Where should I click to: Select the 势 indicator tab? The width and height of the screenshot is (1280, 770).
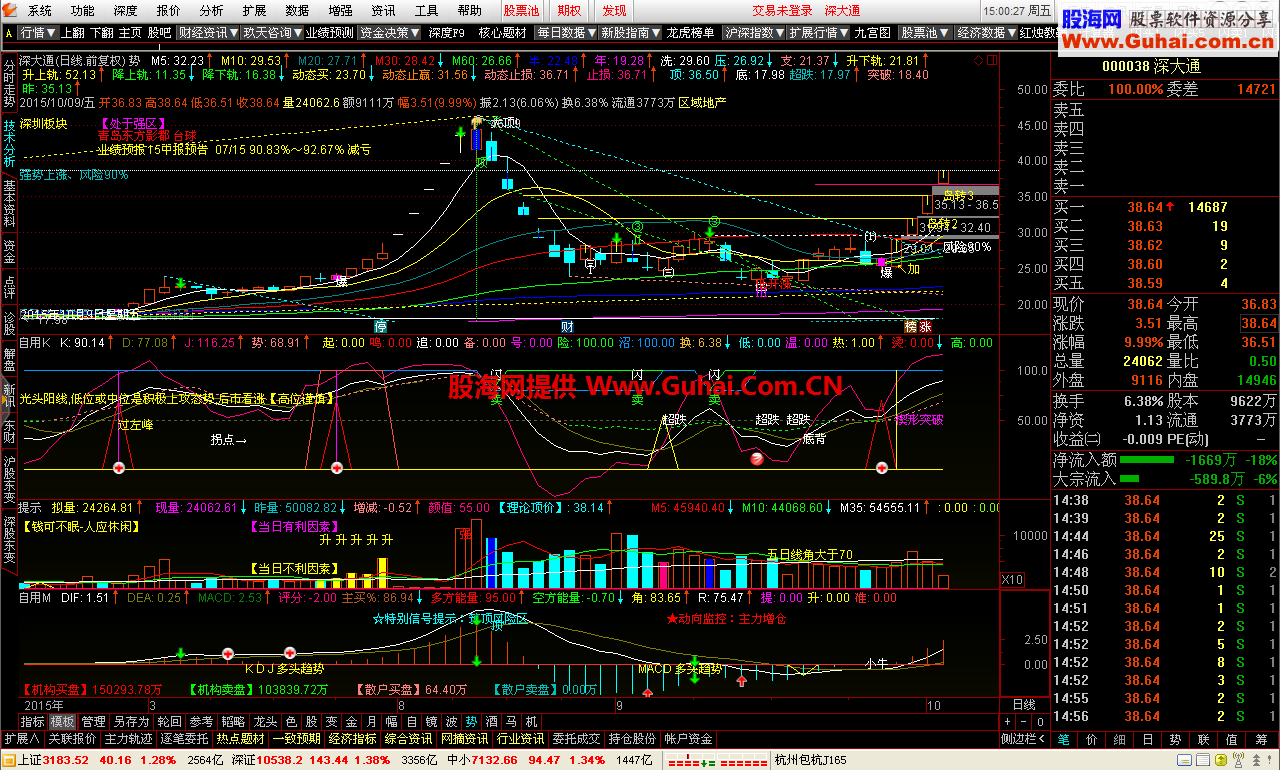(470, 721)
